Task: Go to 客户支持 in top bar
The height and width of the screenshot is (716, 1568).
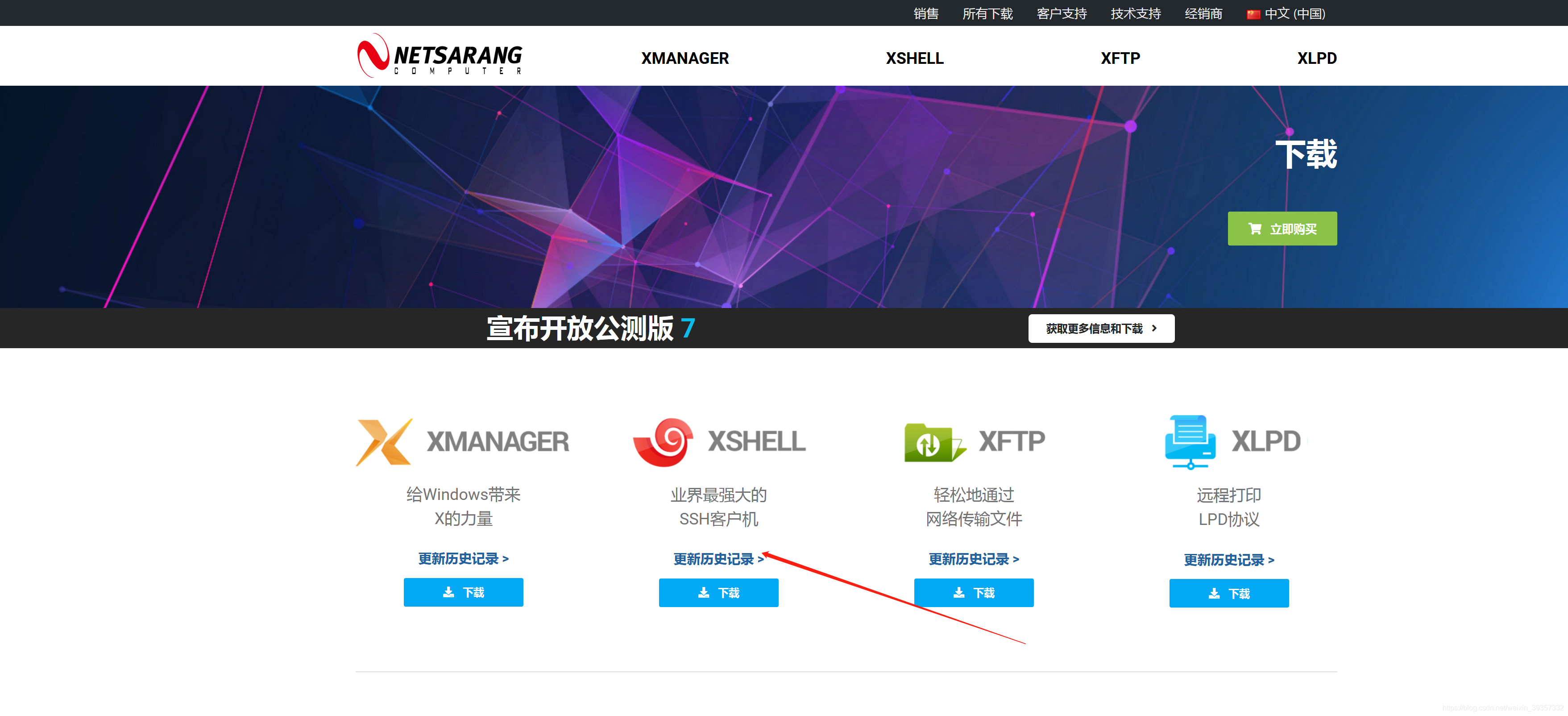Action: click(1062, 13)
